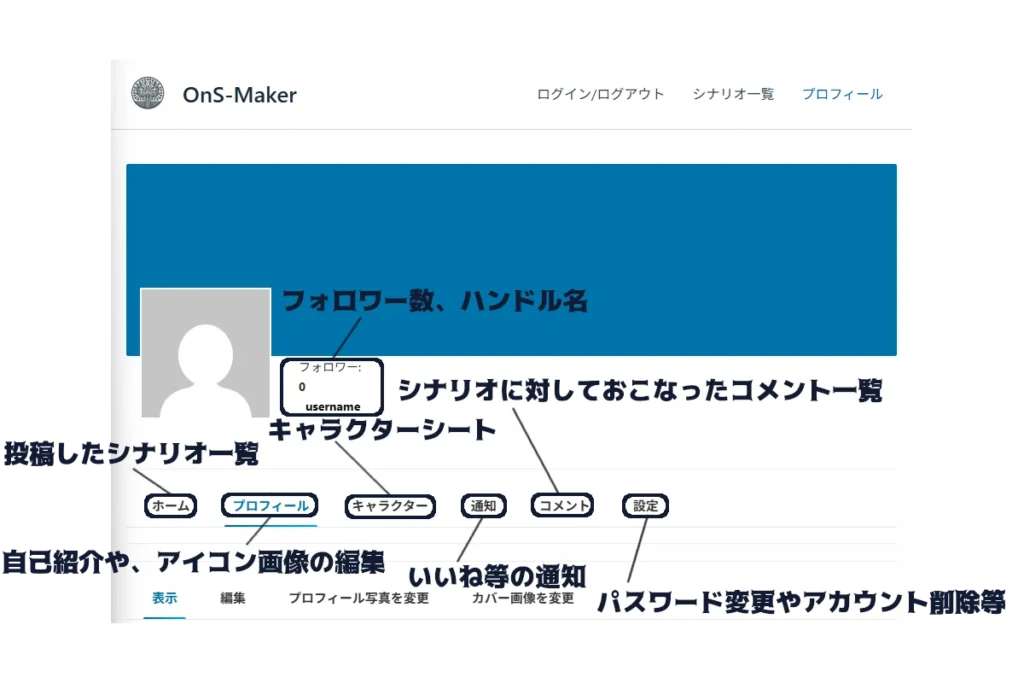Viewport: 1024px width, 683px height.
Task: Open カバー画像を変更 option
Action: 523,598
